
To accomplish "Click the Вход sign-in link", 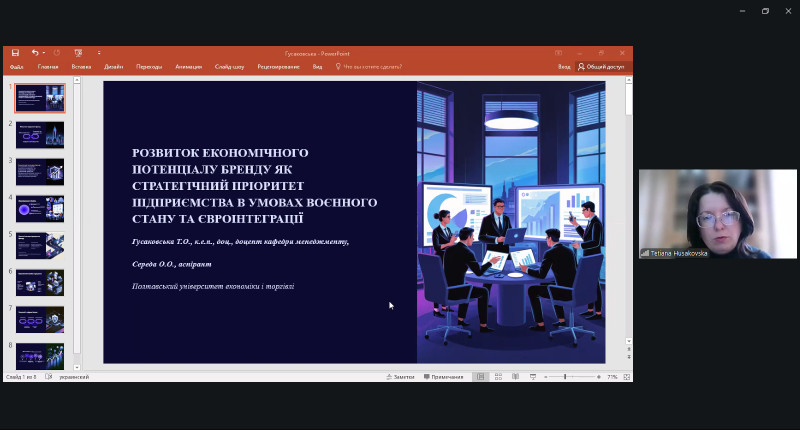I will [x=564, y=67].
